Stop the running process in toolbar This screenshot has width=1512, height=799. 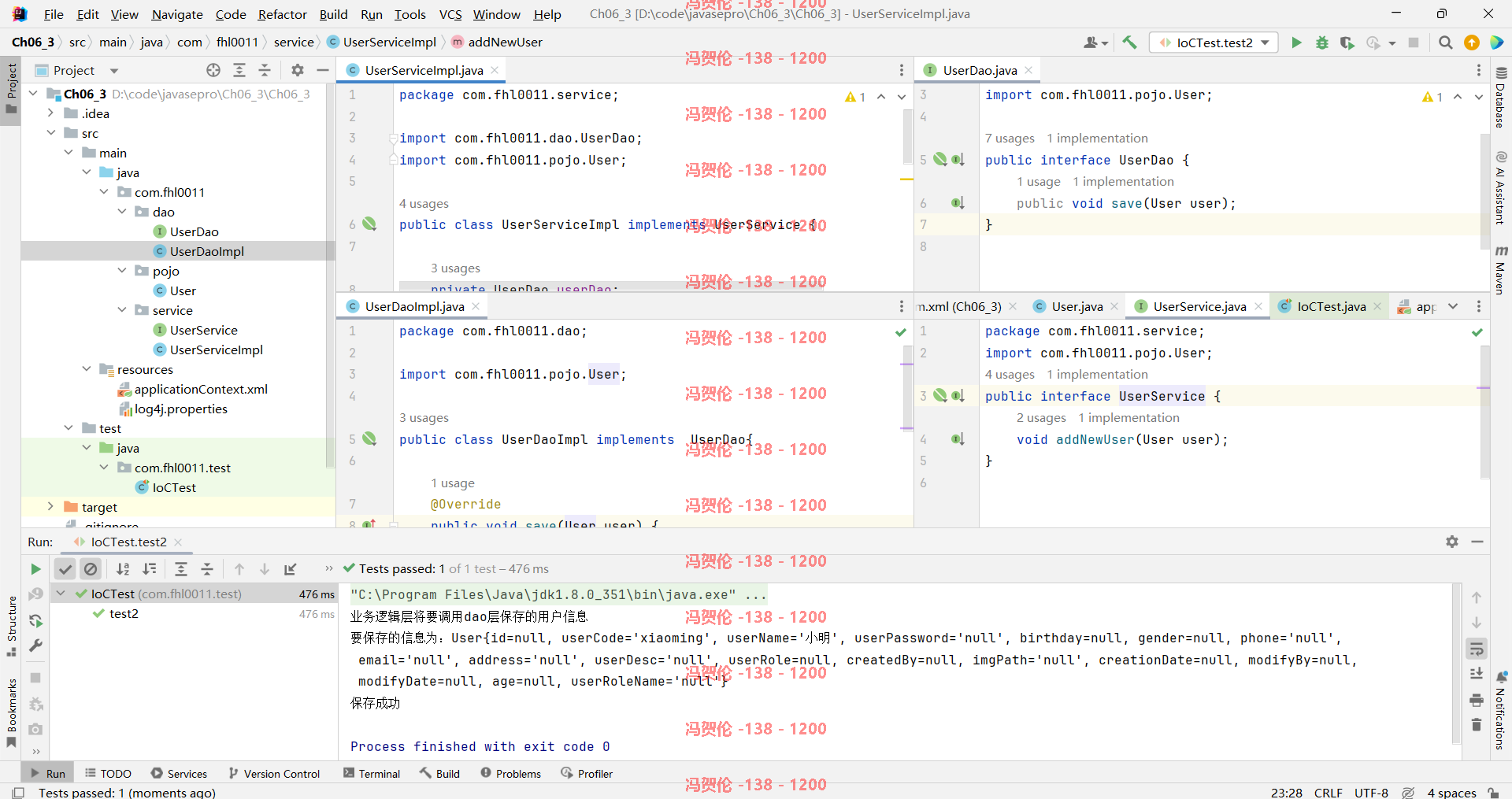(1414, 43)
